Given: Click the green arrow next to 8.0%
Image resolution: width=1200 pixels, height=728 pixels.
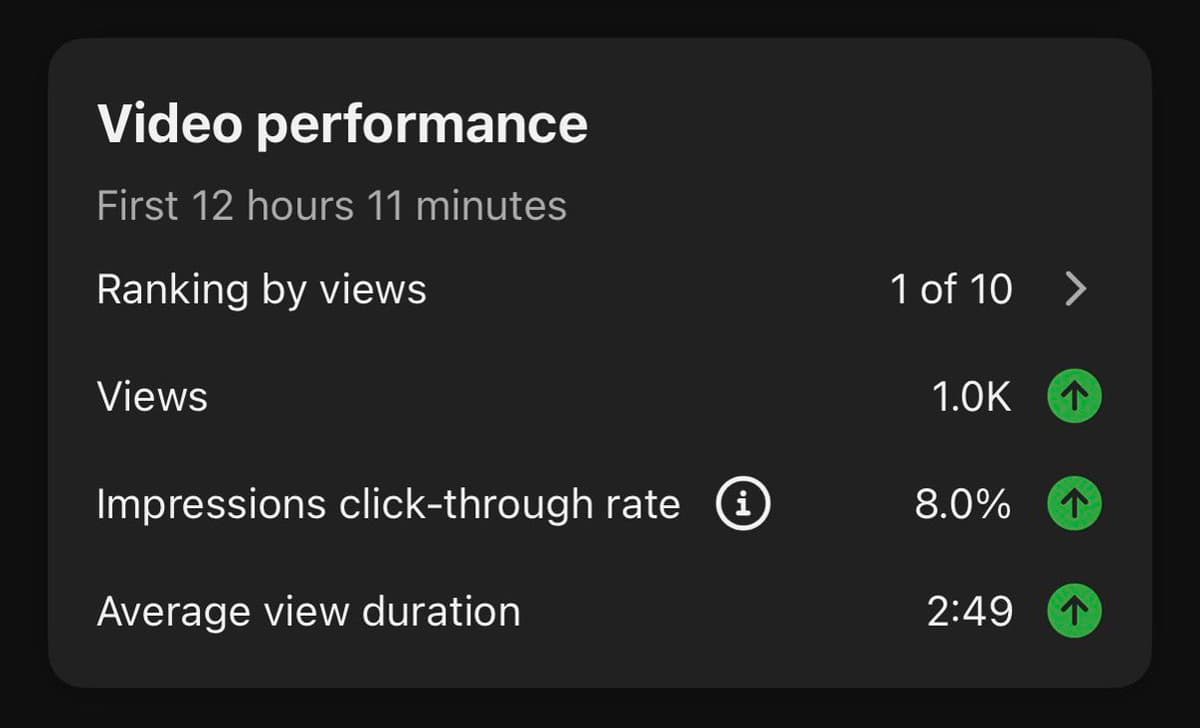Looking at the screenshot, I should pyautogui.click(x=1074, y=503).
